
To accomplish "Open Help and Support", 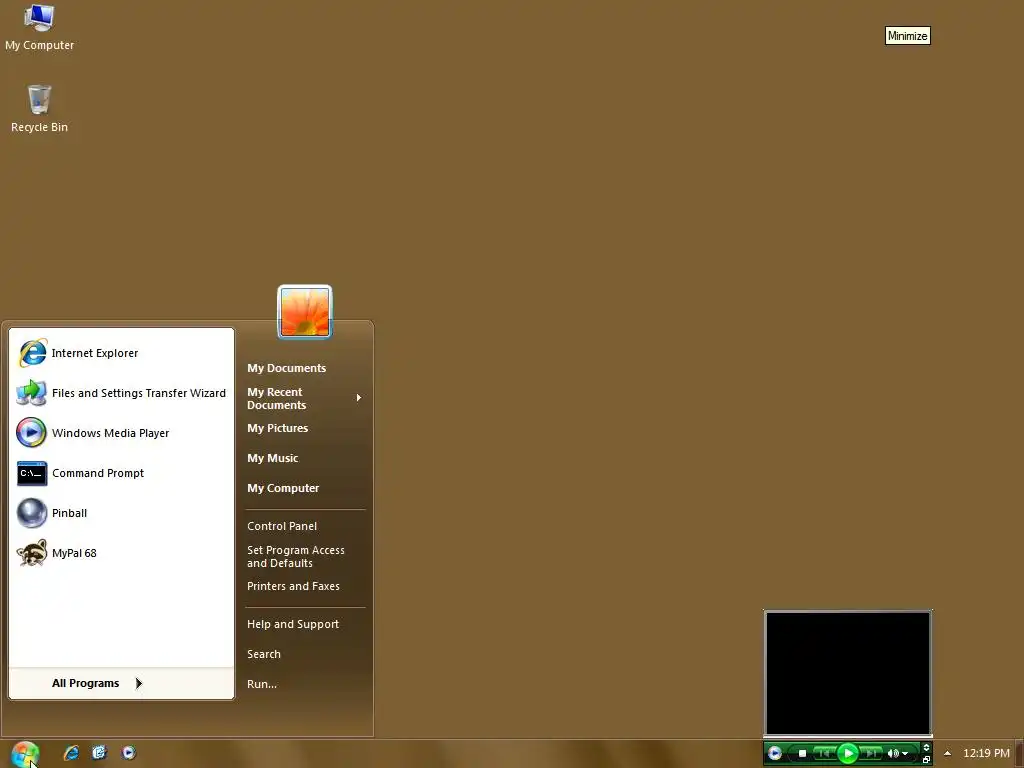I will 304,624.
